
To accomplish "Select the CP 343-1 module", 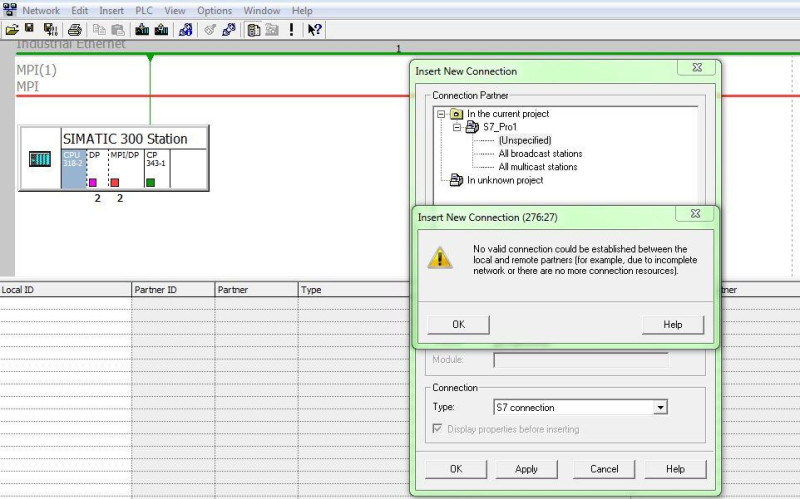I will [157, 169].
